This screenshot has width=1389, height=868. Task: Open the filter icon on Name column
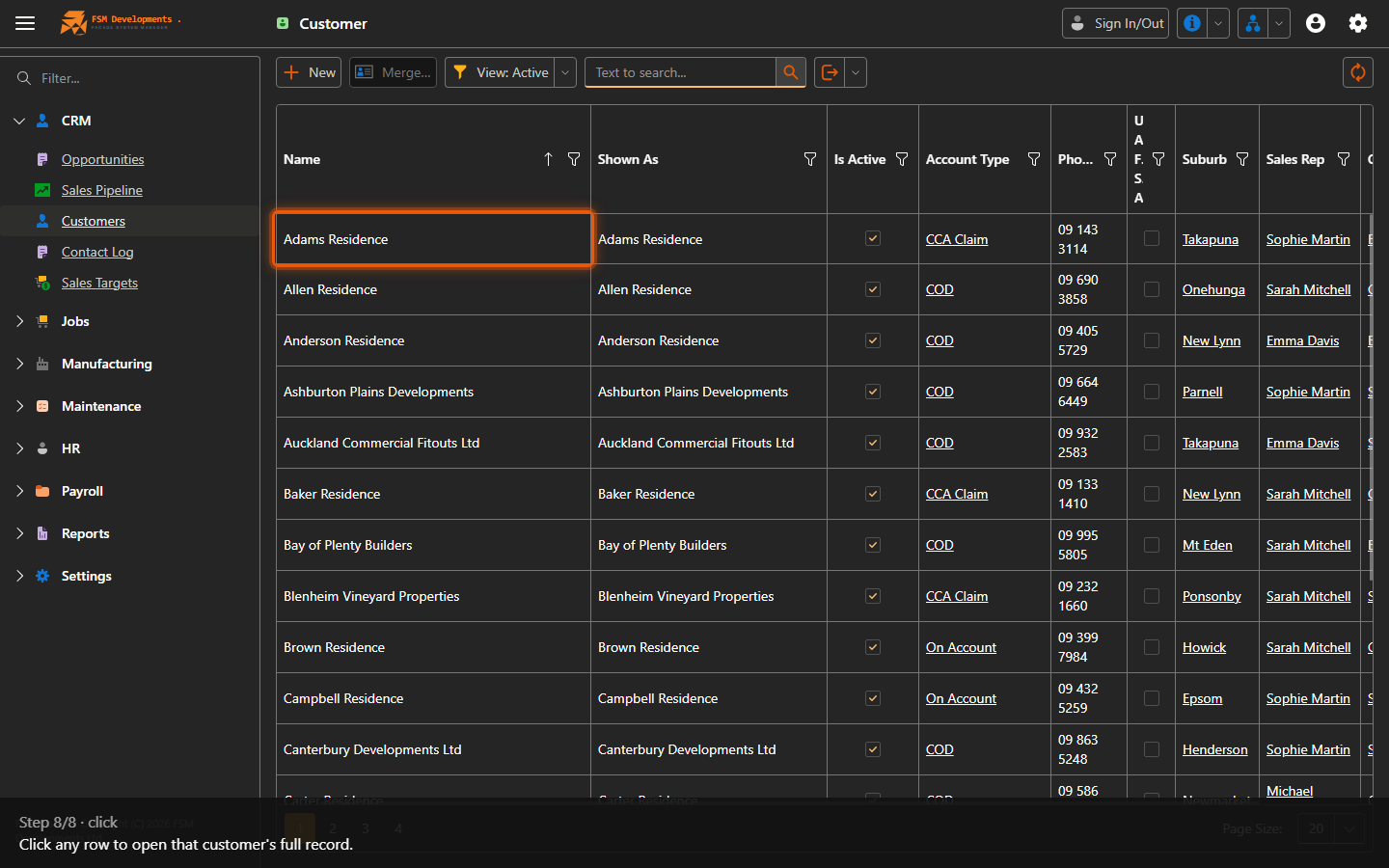tap(574, 159)
